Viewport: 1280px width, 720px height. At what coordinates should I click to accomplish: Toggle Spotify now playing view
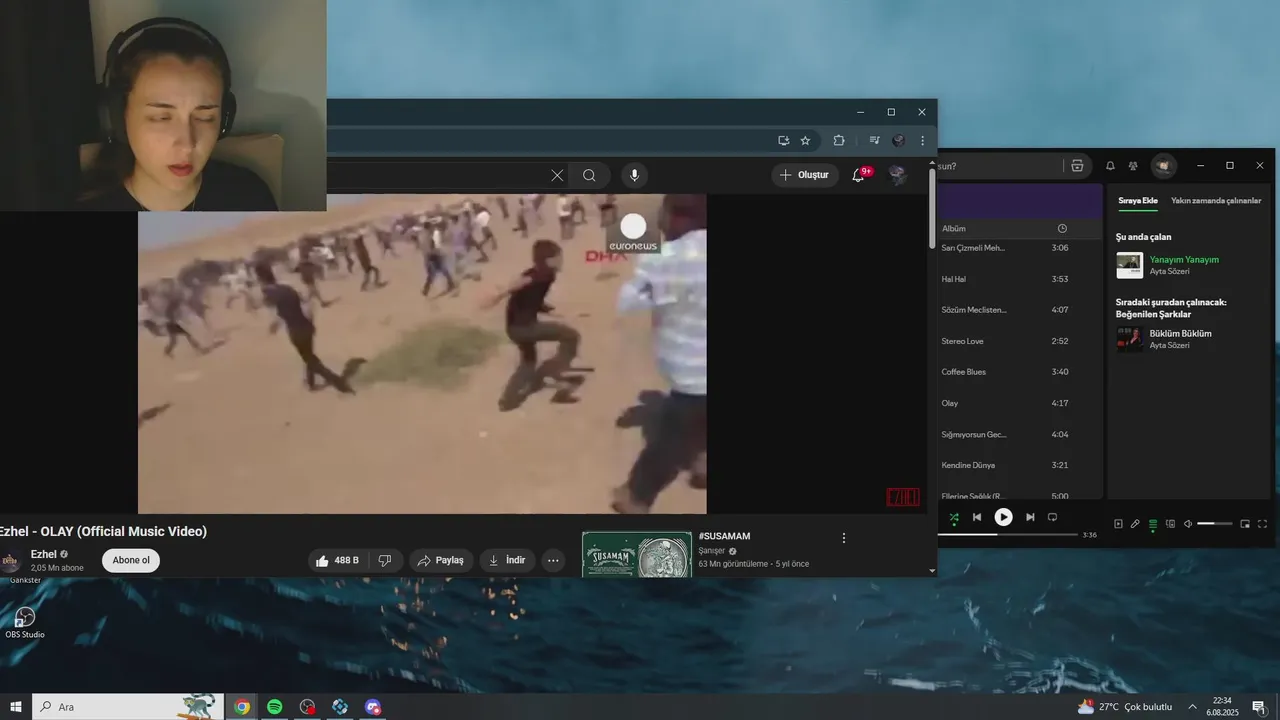tap(1118, 524)
